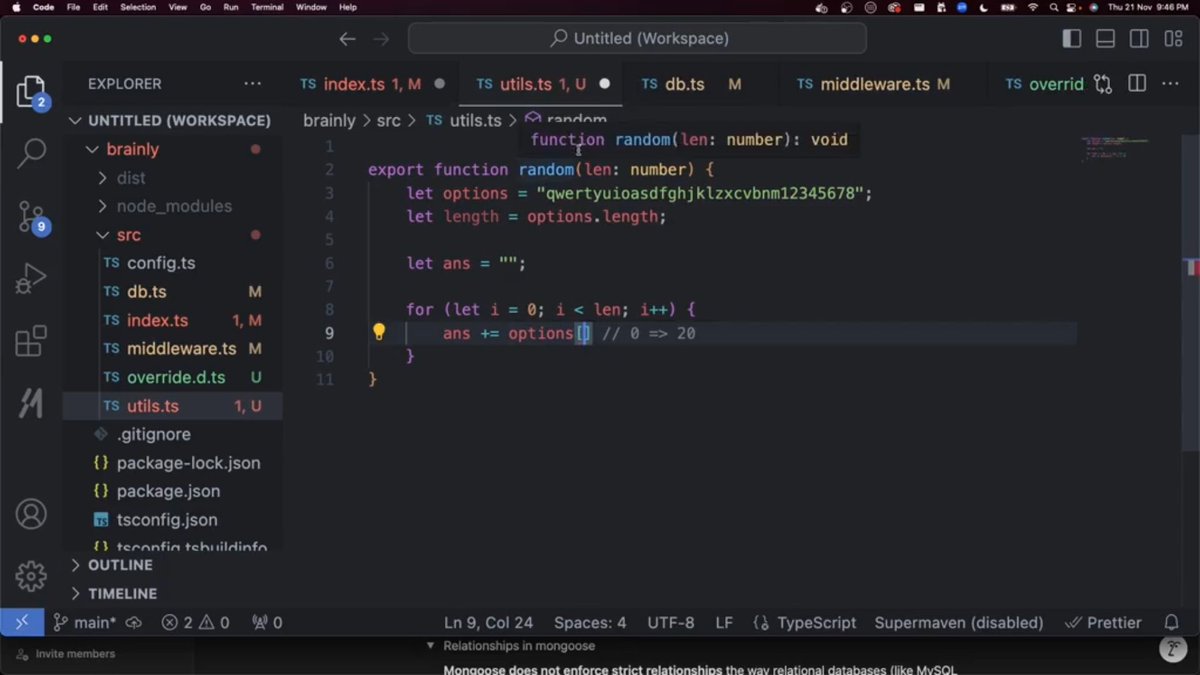The width and height of the screenshot is (1200, 675).
Task: Toggle the panel layout control
Action: (x=1105, y=37)
